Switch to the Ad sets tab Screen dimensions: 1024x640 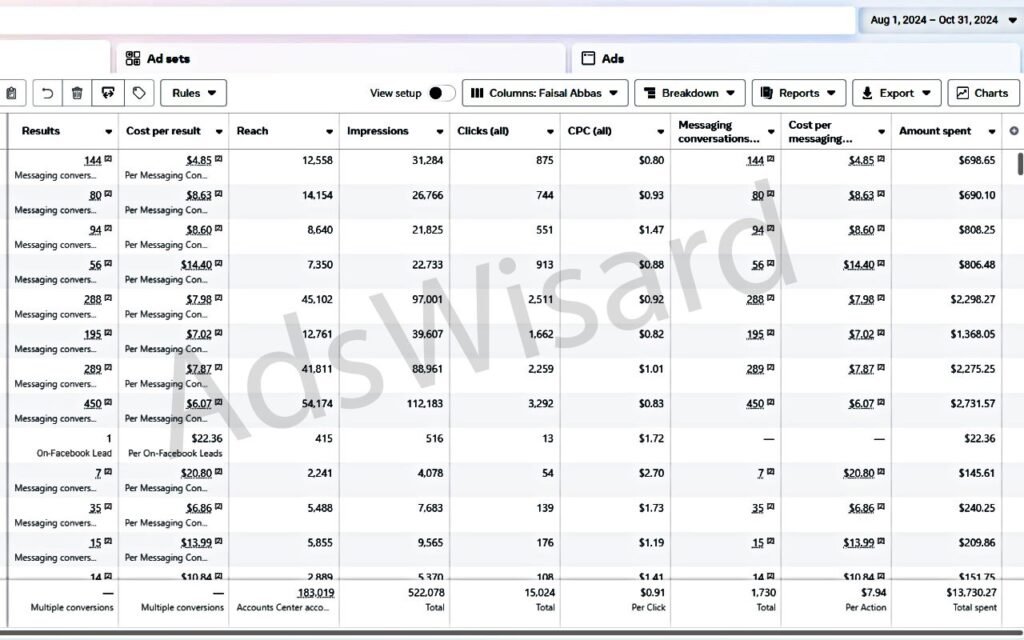pyautogui.click(x=340, y=58)
